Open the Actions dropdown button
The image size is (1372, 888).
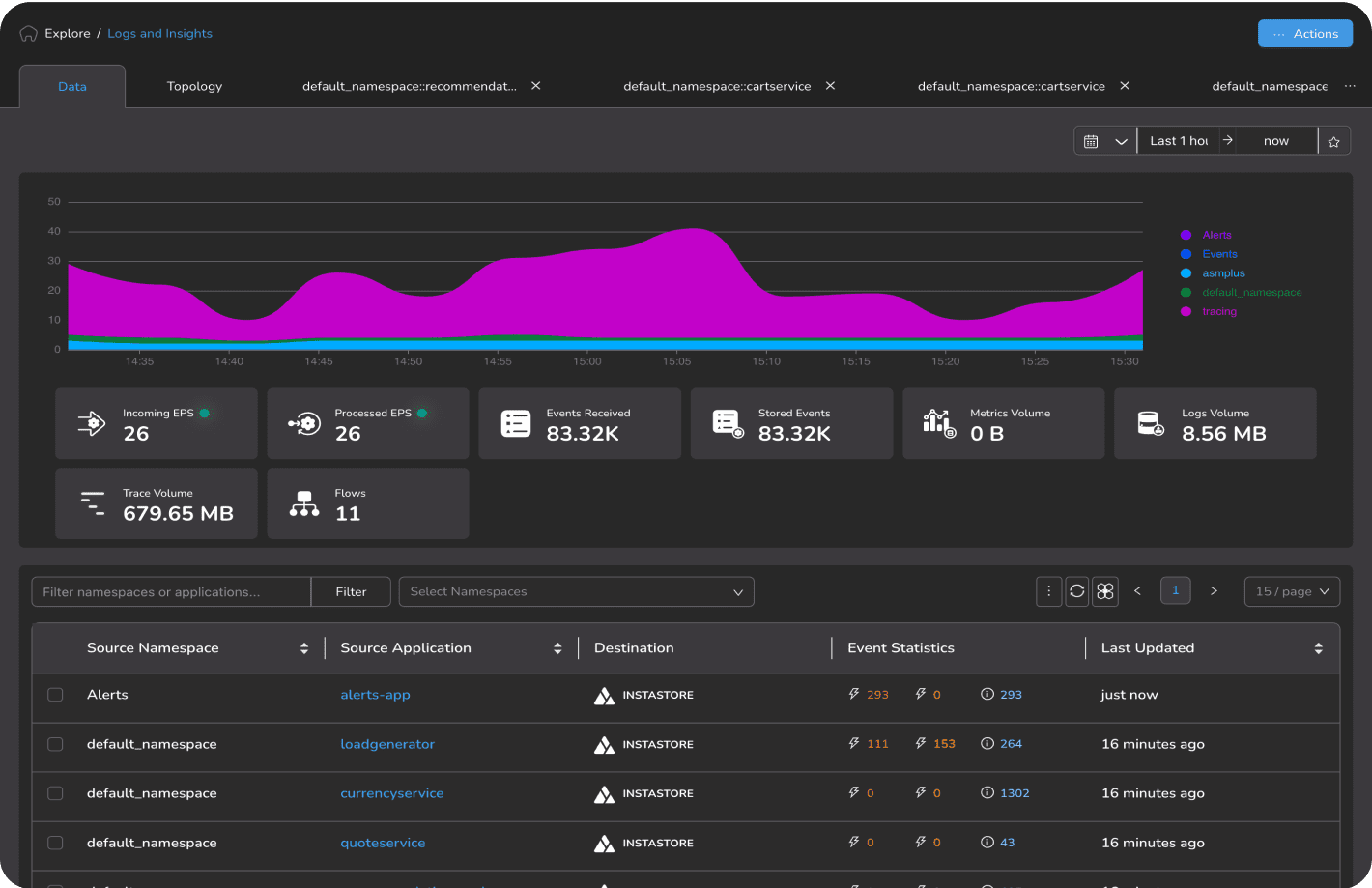coord(1304,34)
